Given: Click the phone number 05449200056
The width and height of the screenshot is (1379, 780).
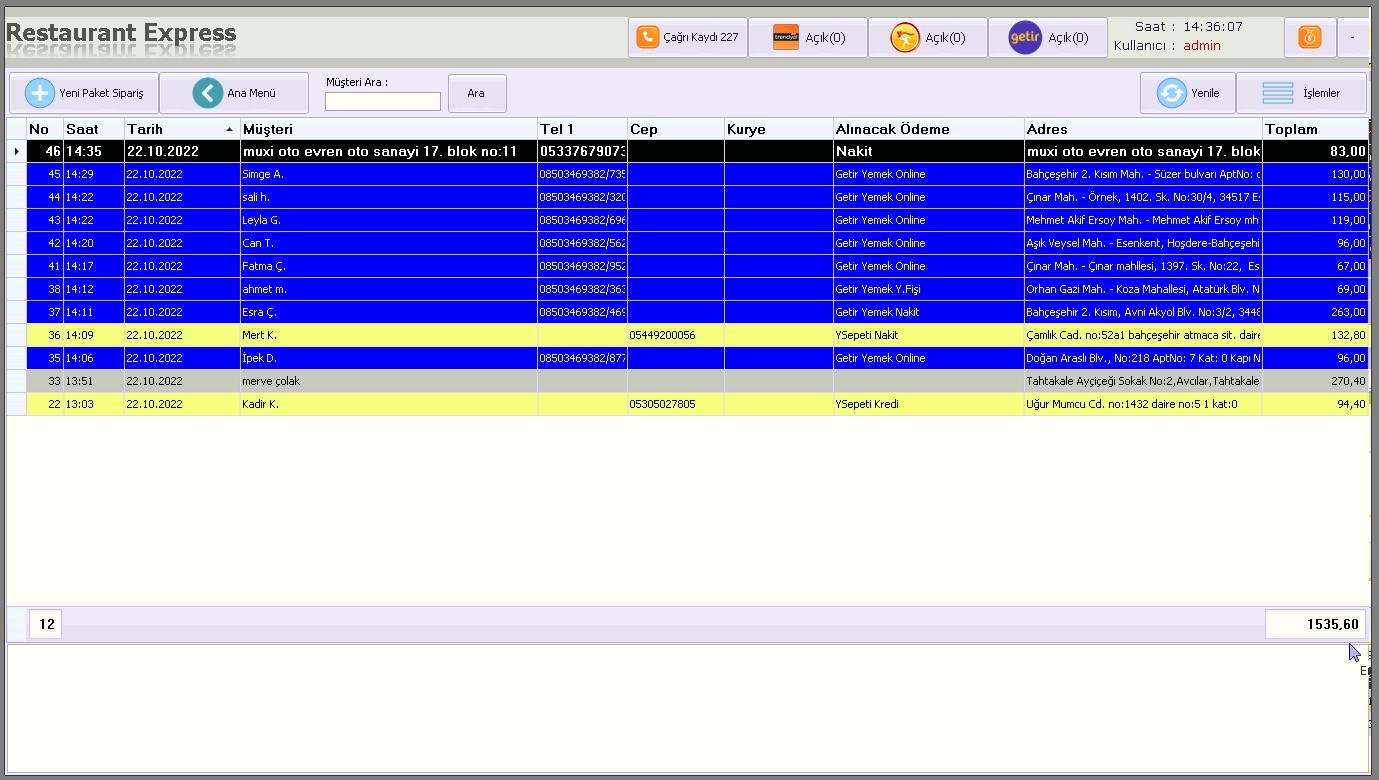Looking at the screenshot, I should pyautogui.click(x=662, y=335).
